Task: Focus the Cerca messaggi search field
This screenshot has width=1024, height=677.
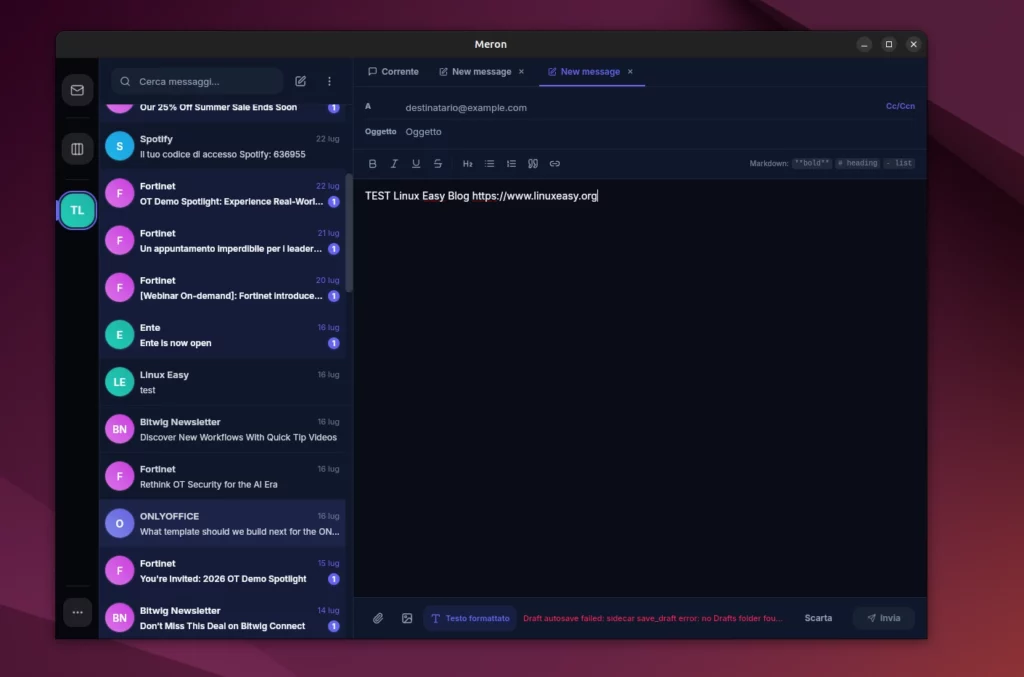Action: (197, 82)
